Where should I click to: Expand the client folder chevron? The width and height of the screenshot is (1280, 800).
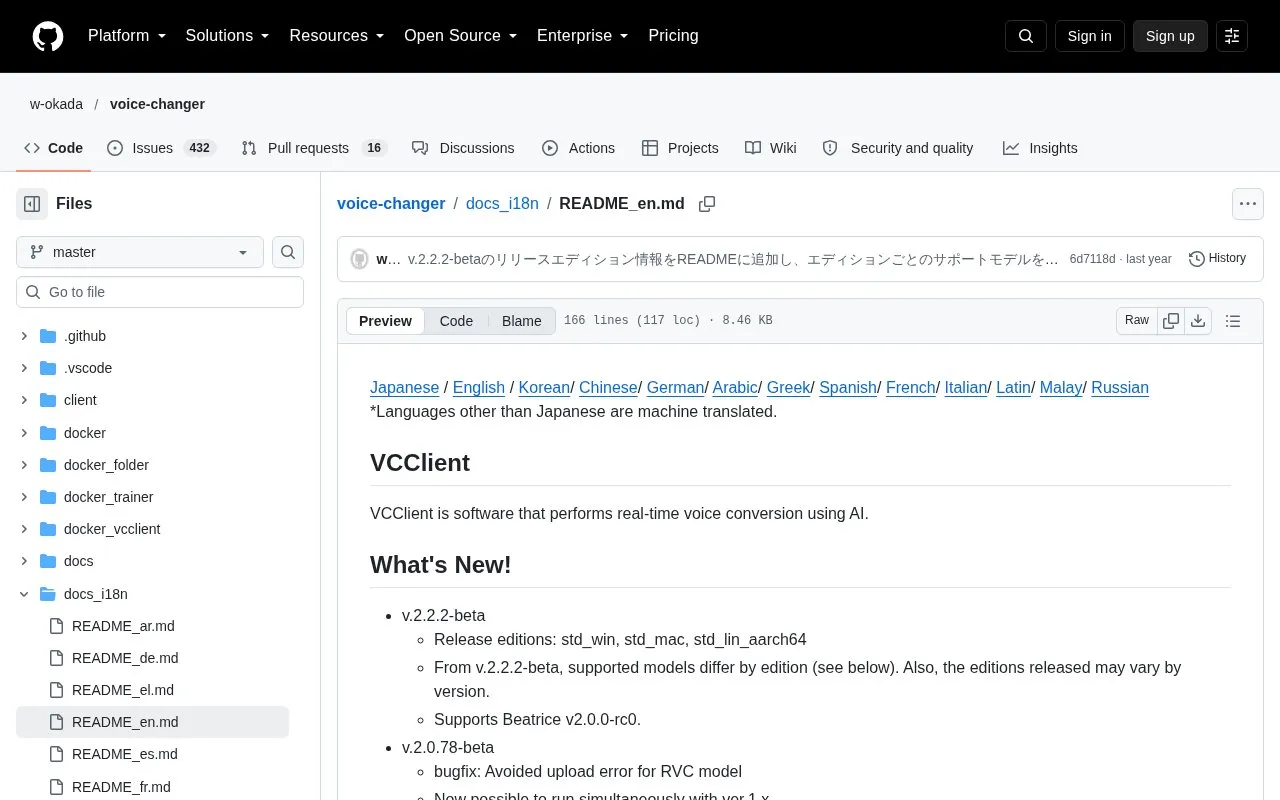25,400
